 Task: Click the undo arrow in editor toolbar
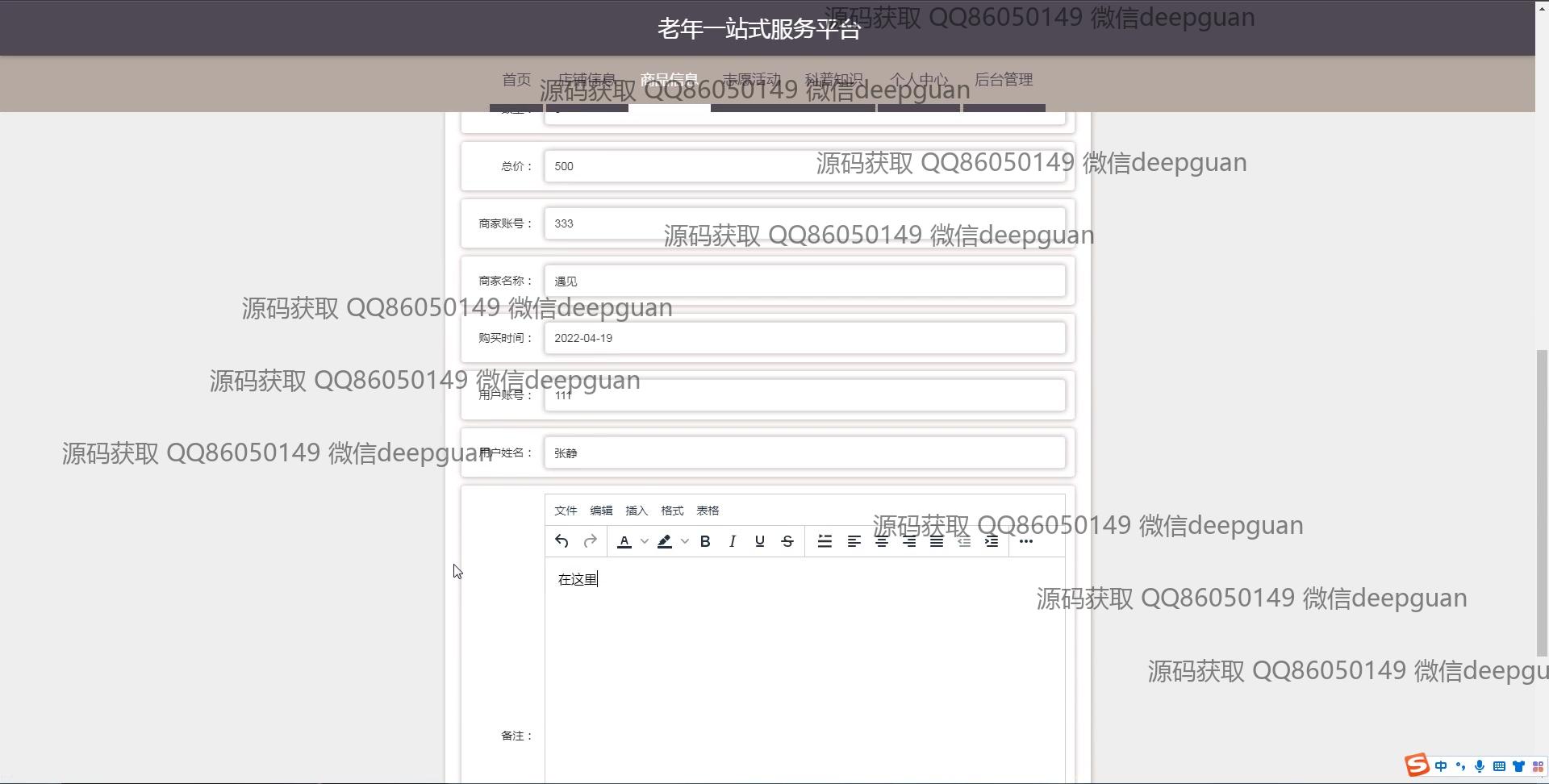coord(562,541)
